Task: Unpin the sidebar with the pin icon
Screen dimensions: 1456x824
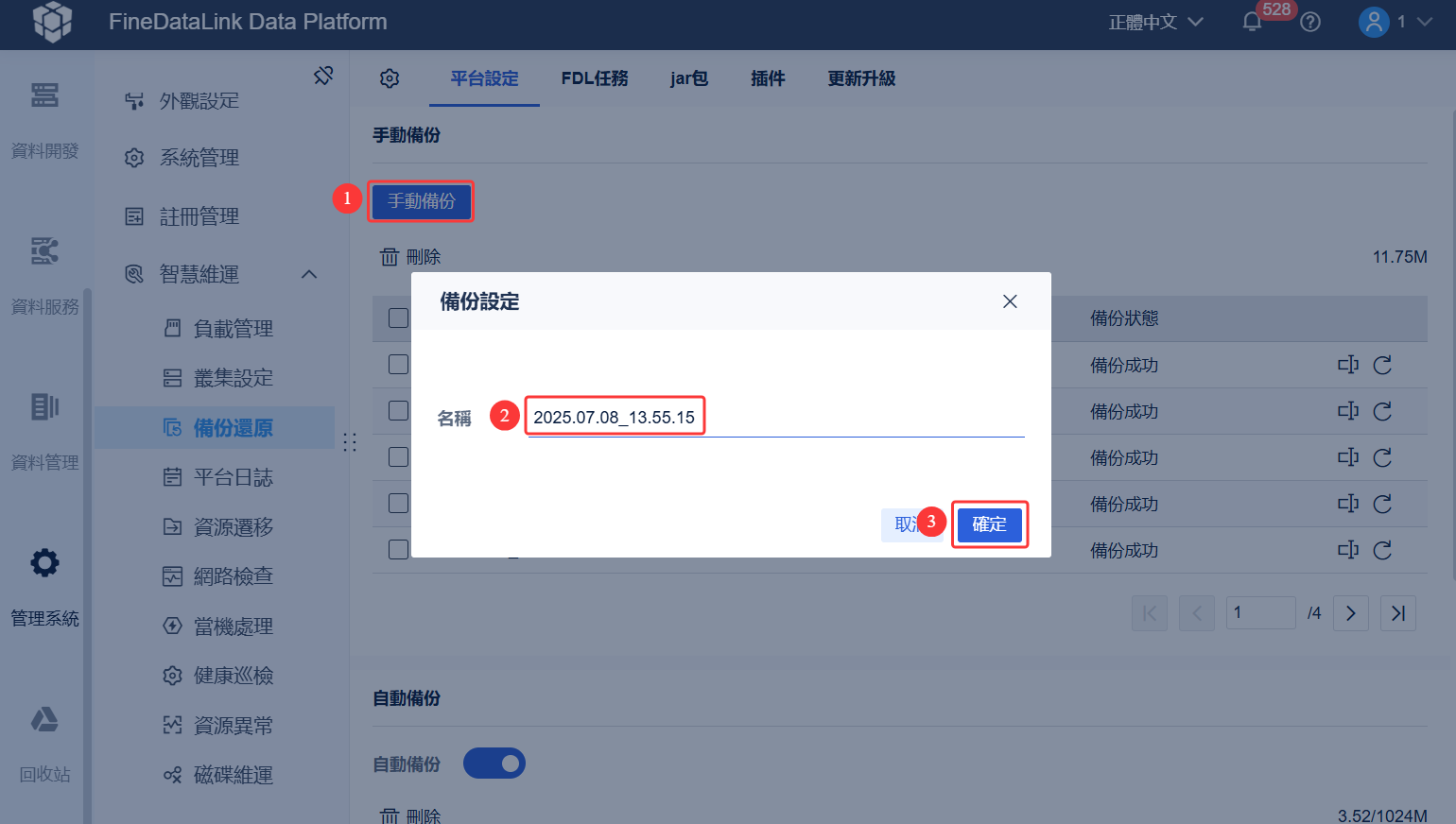Action: coord(323,75)
